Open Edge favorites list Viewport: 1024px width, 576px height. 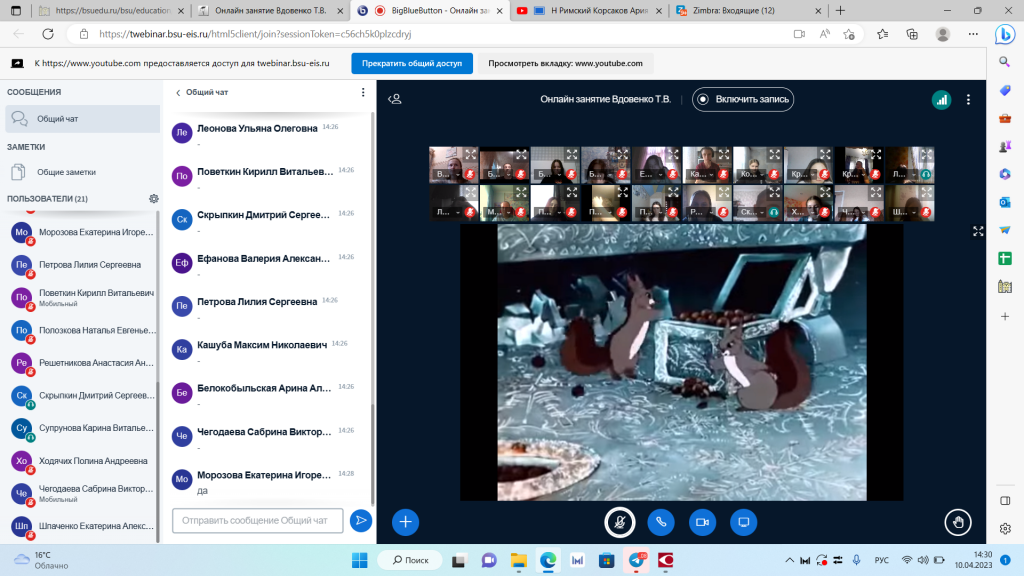(882, 34)
